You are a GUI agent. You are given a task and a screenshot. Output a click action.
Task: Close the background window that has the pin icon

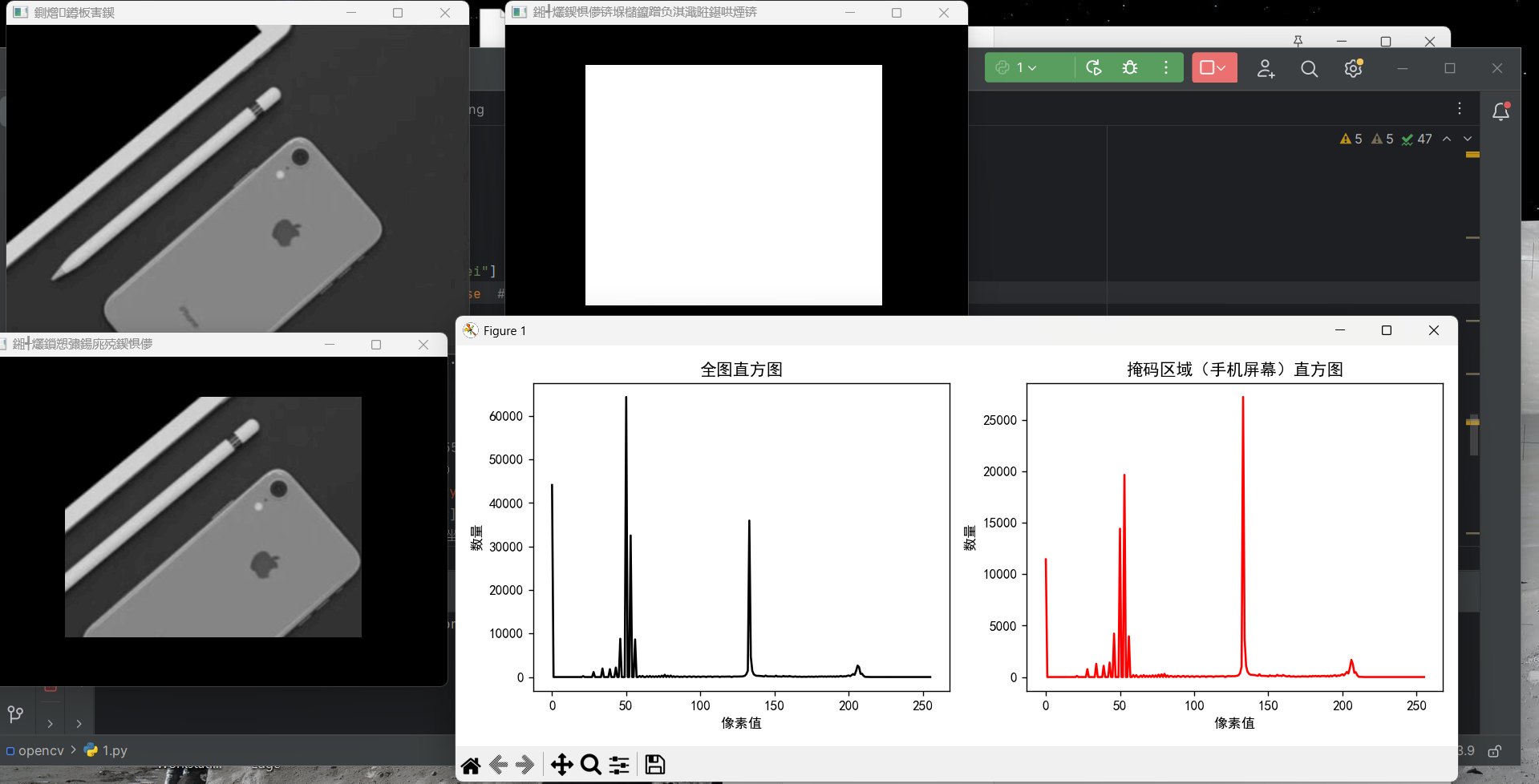(x=1430, y=41)
